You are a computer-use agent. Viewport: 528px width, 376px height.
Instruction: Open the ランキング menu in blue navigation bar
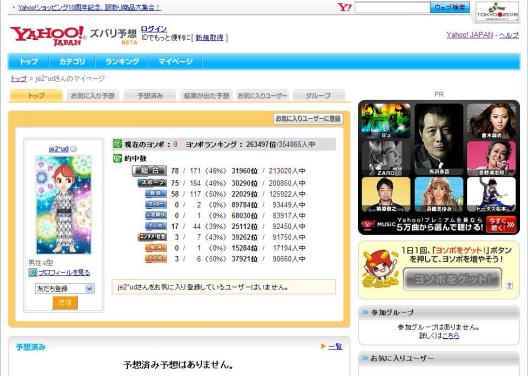coord(122,62)
